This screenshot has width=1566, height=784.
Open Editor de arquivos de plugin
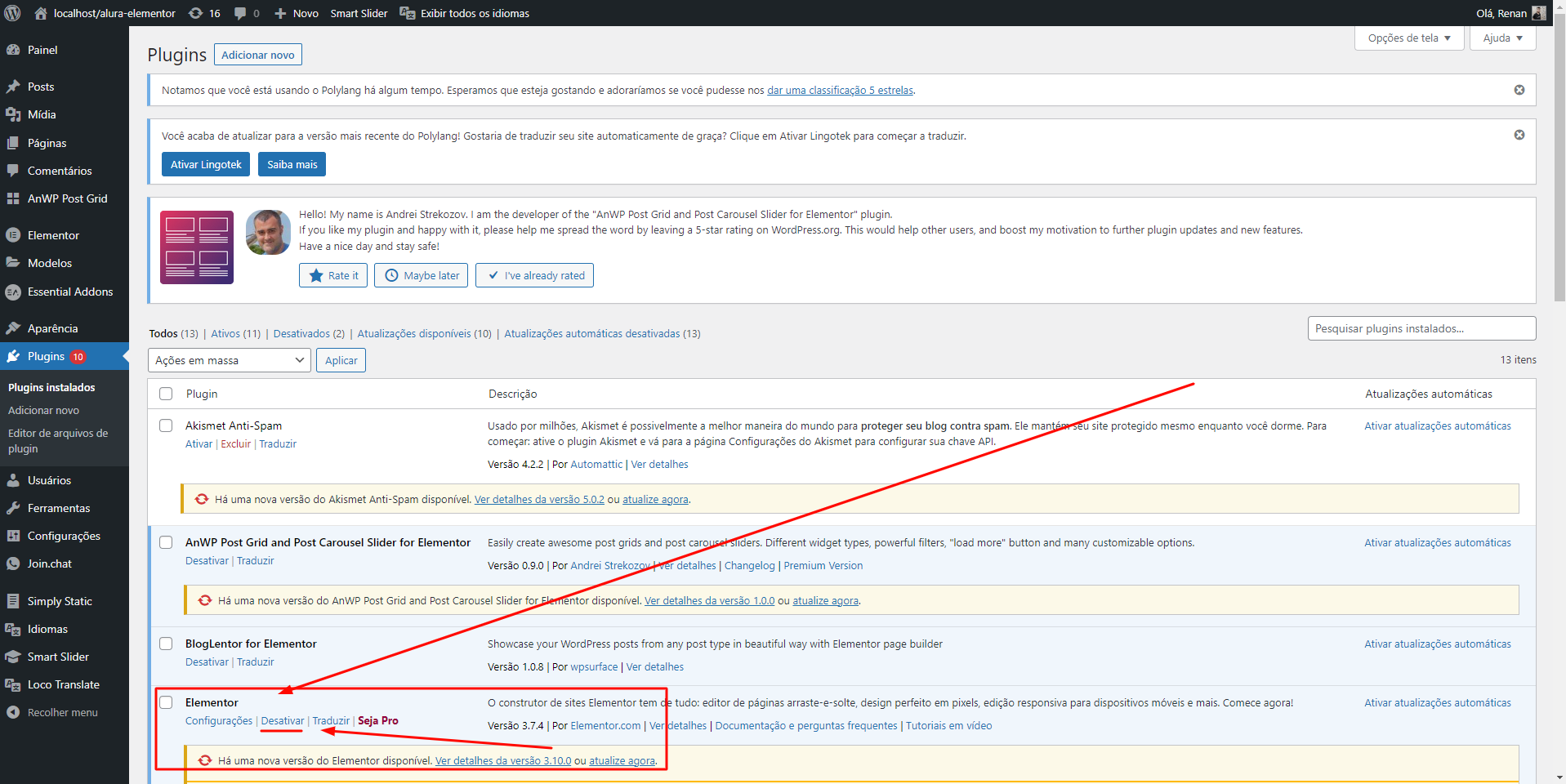[x=58, y=441]
